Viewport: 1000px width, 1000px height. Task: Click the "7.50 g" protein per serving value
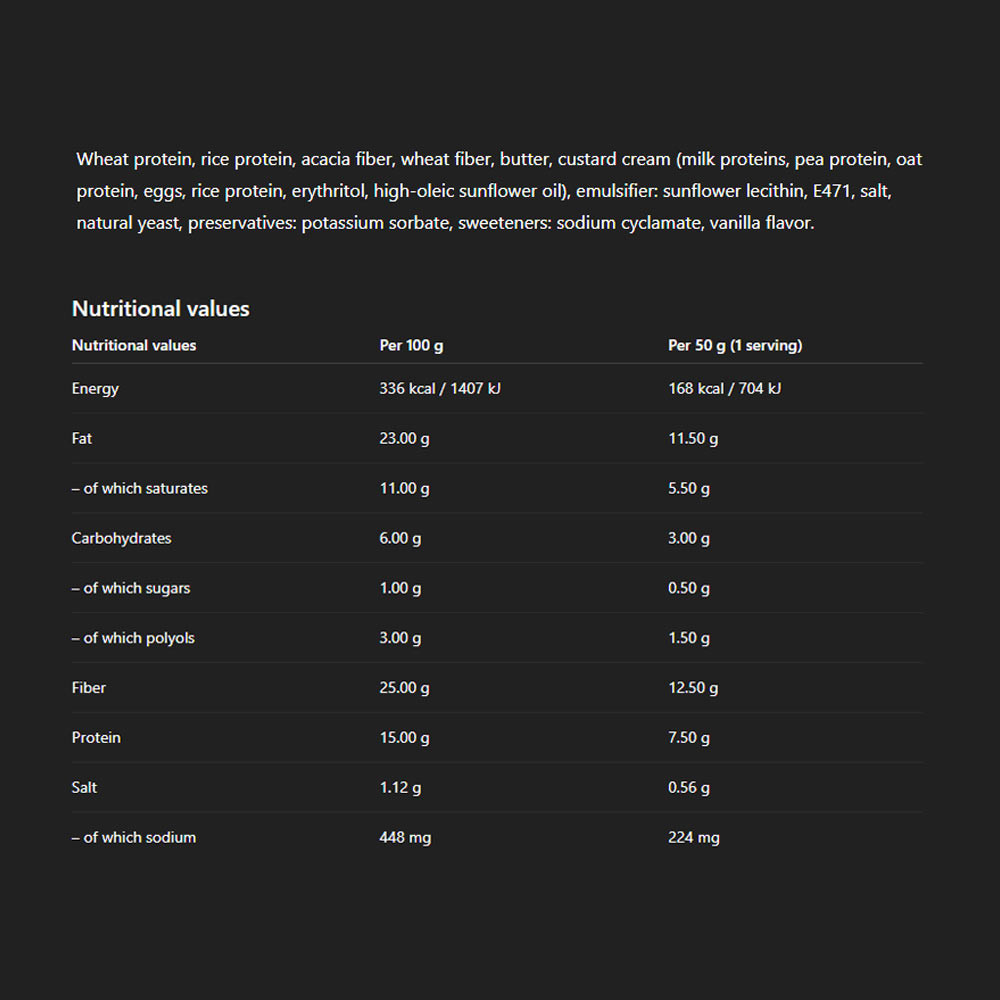pos(689,739)
